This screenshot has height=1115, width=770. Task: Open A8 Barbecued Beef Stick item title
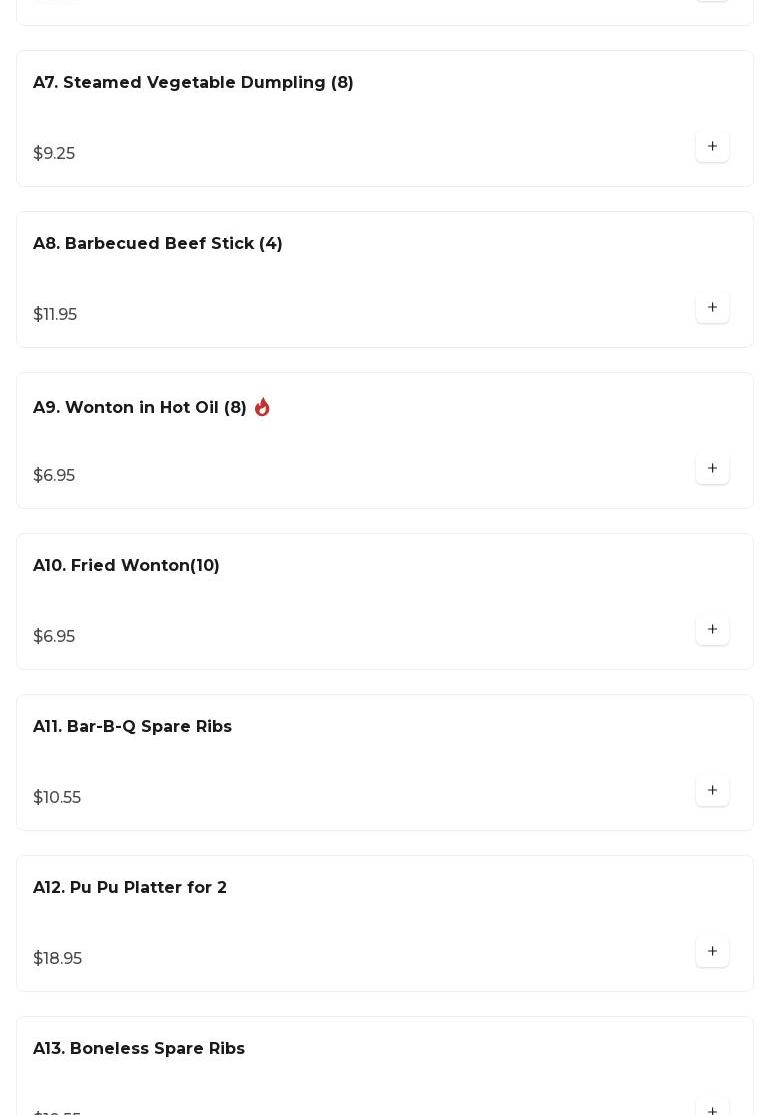coord(158,244)
